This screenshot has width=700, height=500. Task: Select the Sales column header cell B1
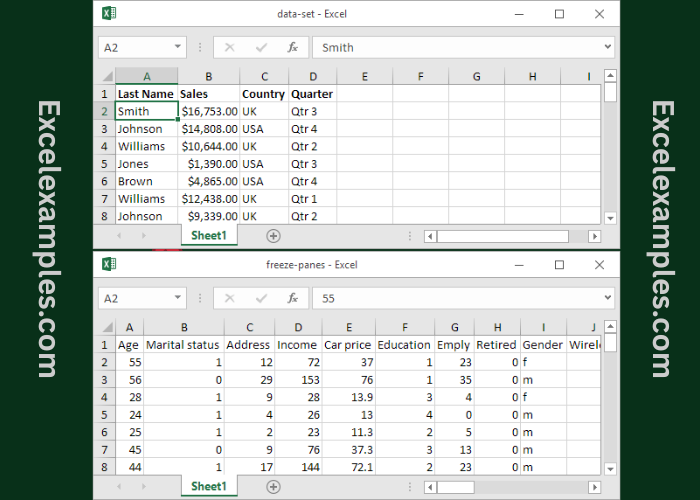coord(209,94)
